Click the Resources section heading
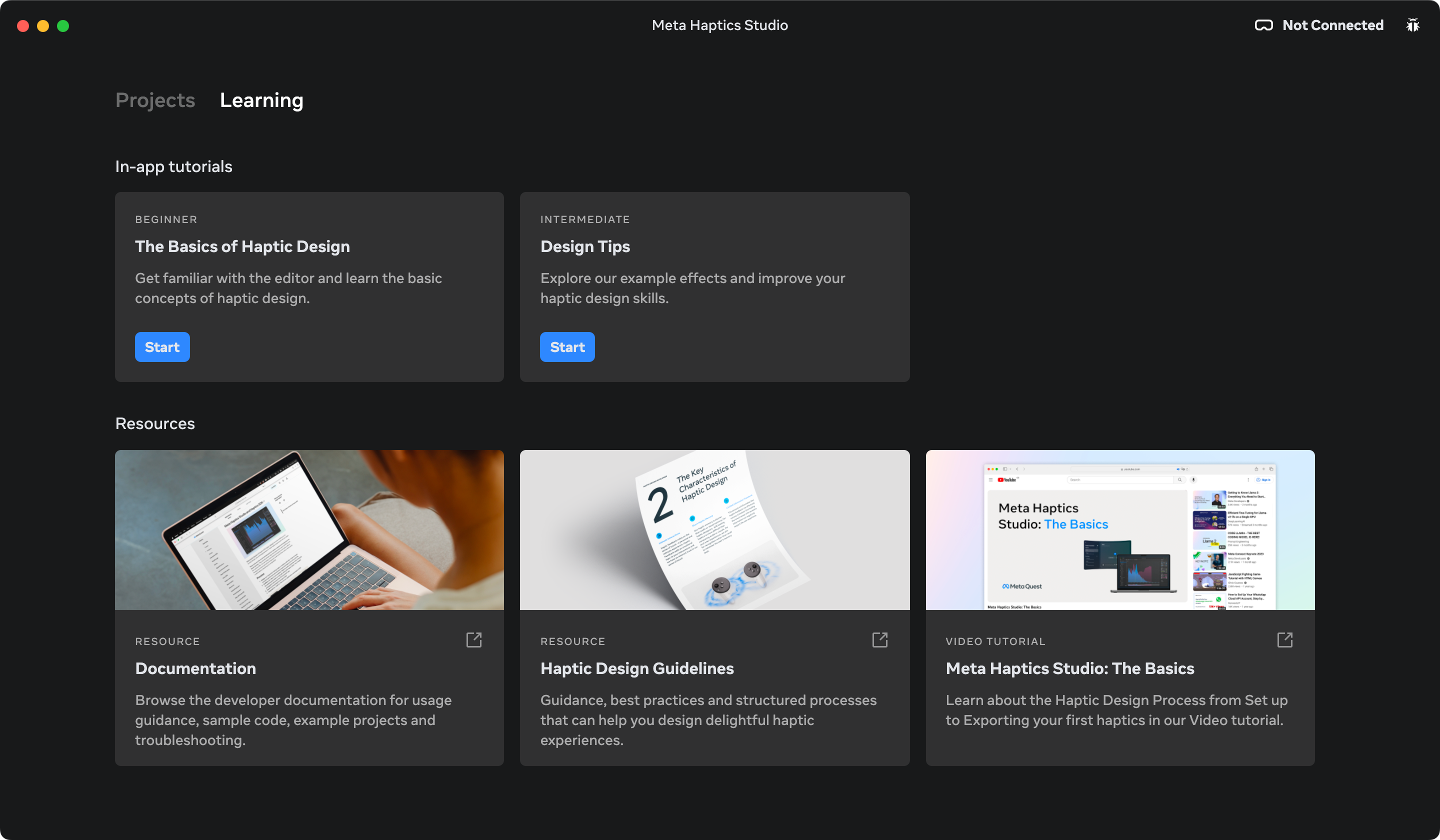Viewport: 1440px width, 840px height. coord(155,423)
